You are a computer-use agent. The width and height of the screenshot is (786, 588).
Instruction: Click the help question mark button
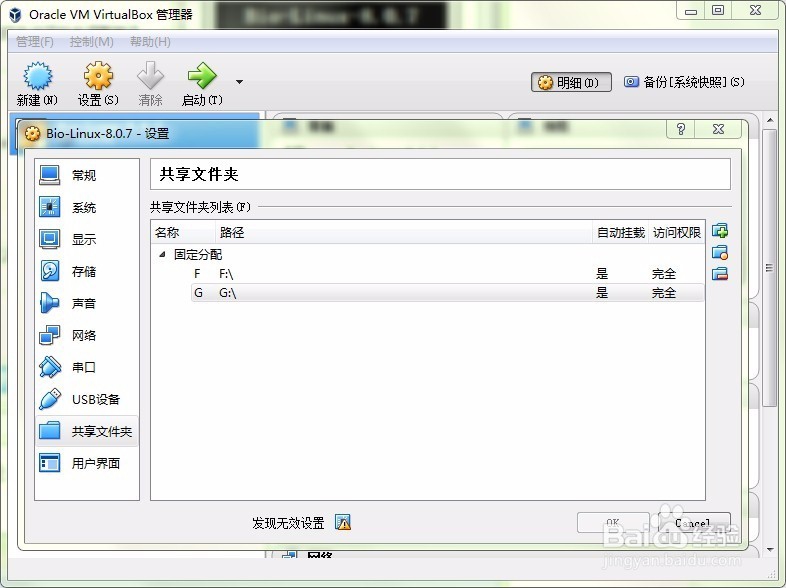pyautogui.click(x=680, y=129)
